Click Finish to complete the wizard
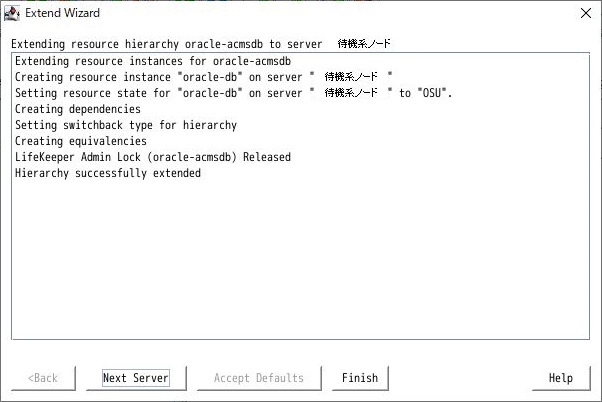This screenshot has height=402, width=602. 360,378
